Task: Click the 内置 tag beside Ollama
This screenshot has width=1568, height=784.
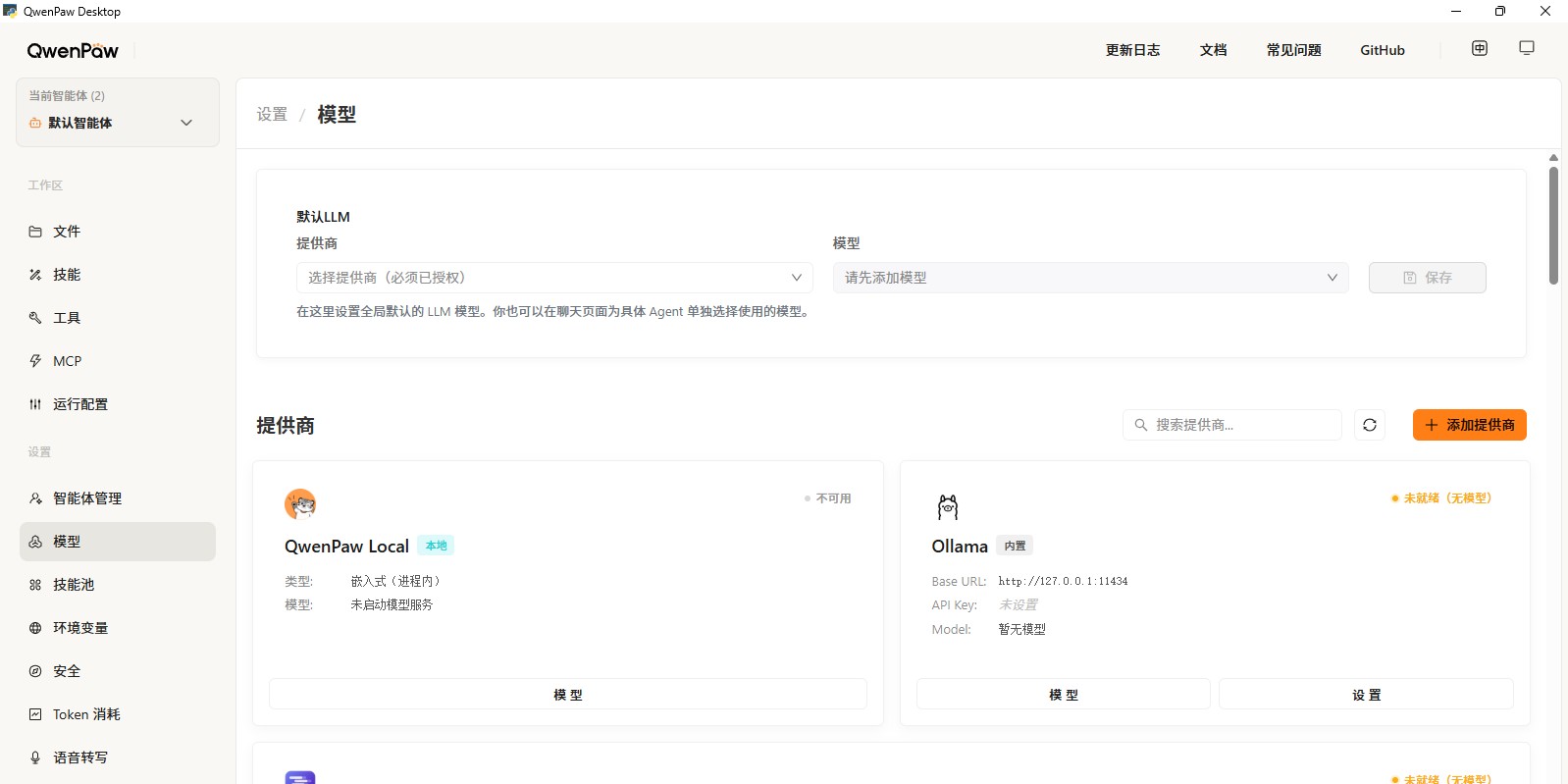Action: (1015, 546)
